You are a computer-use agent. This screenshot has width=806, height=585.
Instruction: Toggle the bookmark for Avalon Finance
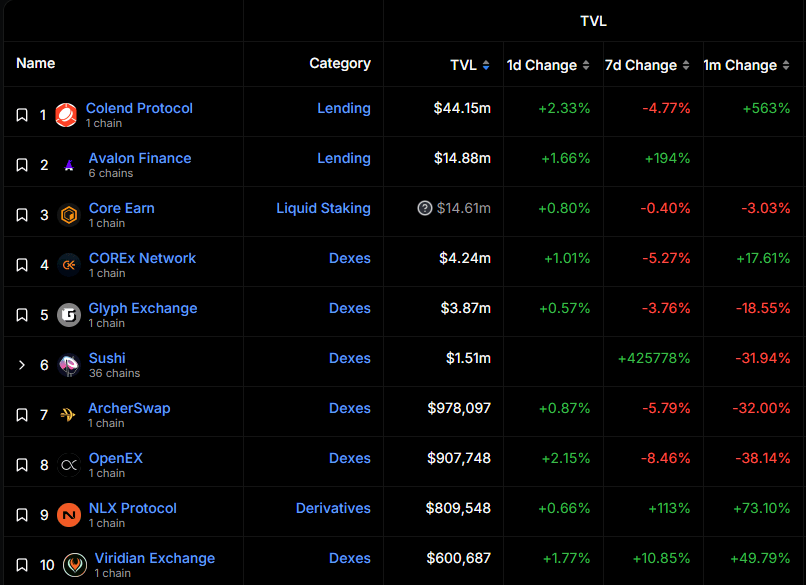(x=21, y=164)
